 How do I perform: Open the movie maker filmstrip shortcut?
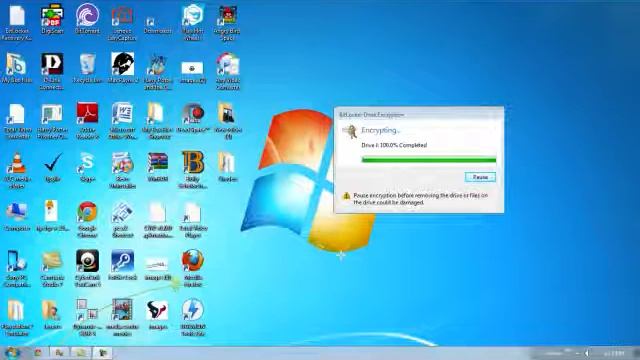(122, 318)
